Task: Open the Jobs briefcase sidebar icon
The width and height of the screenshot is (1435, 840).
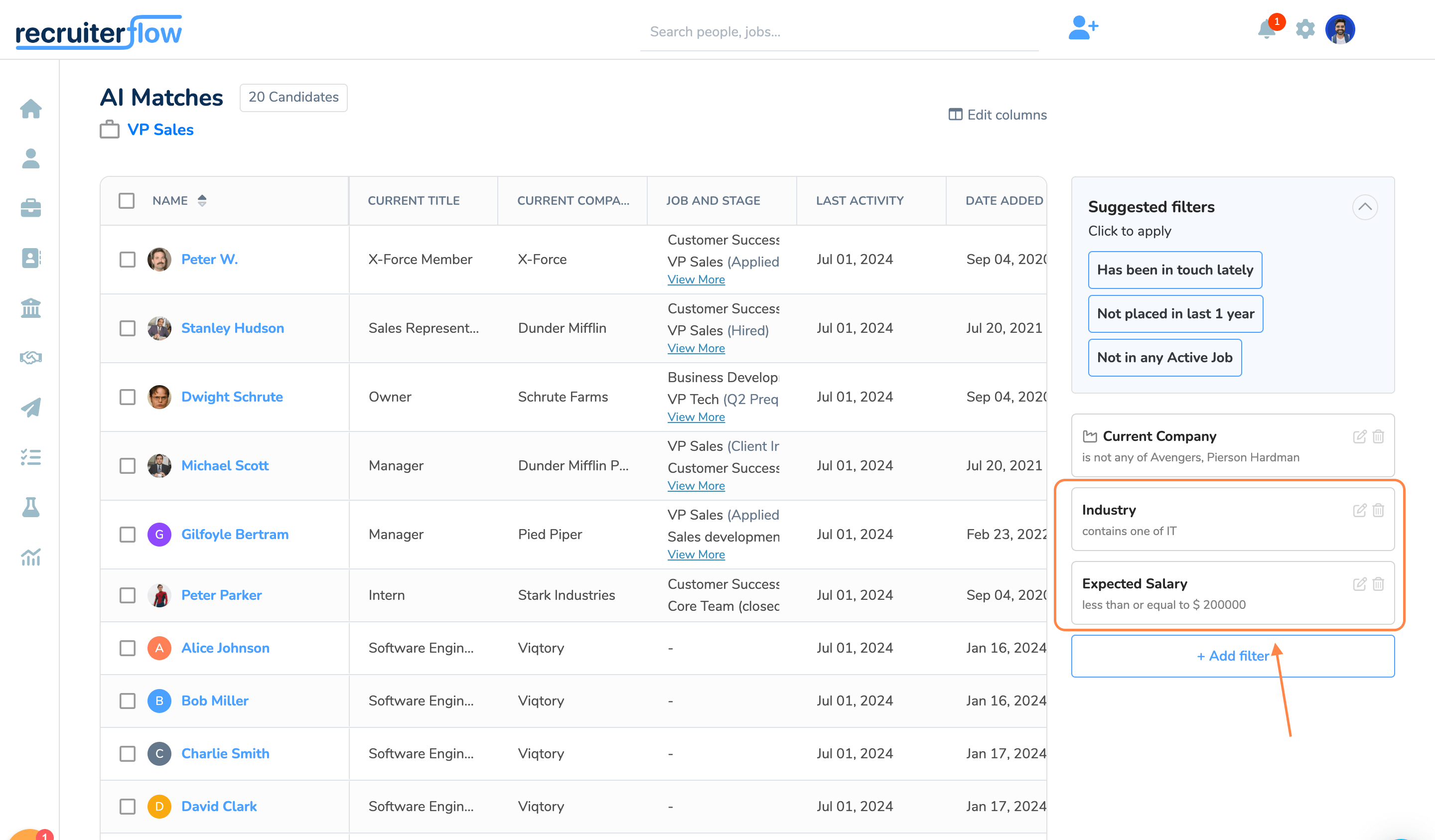Action: [31, 208]
